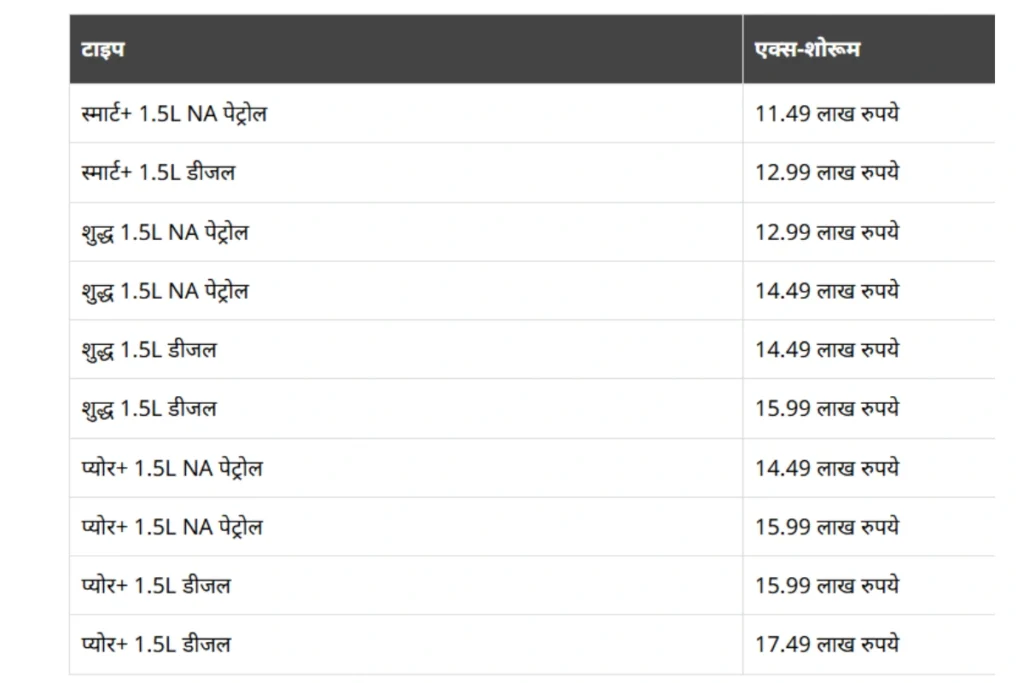Click the स्मार्ट+ डीजल 12.99 लाख price
The height and width of the screenshot is (683, 1024).
pos(827,173)
